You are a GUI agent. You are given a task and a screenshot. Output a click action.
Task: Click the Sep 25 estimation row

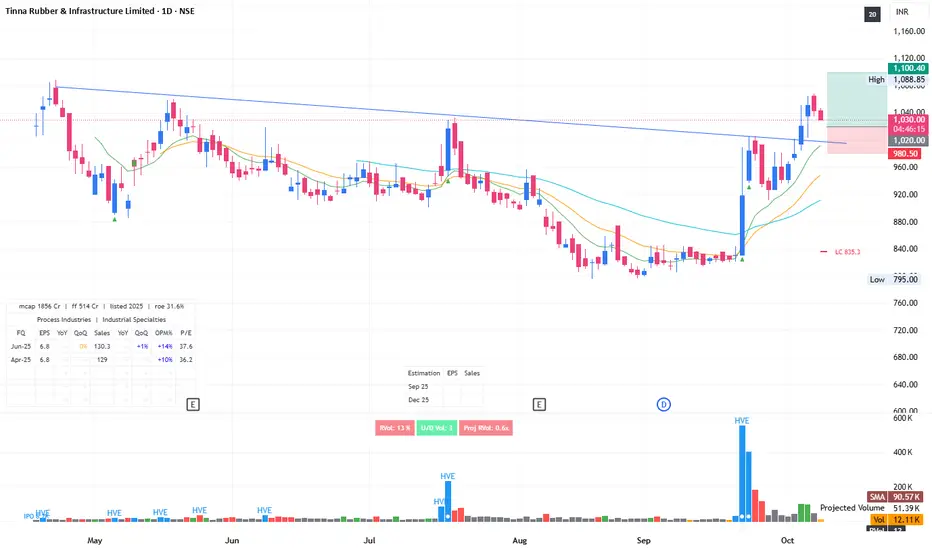tap(418, 386)
